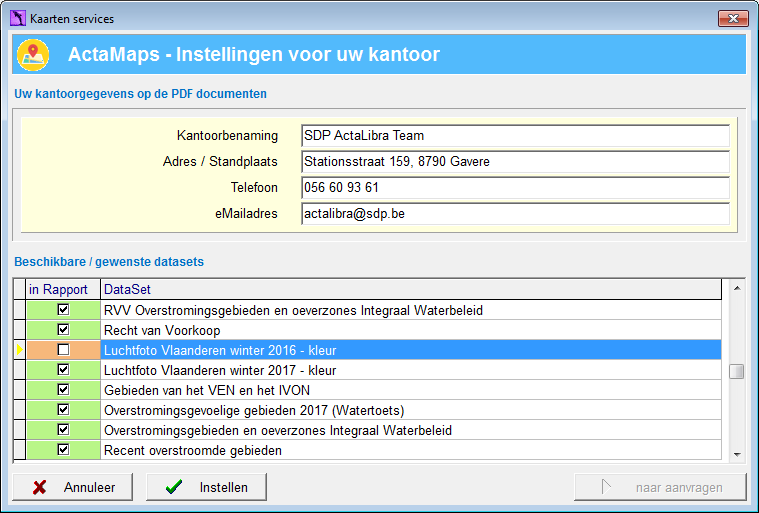Uncheck Luchtfoto Vlaanderen winter 2017 checkbox

click(63, 370)
